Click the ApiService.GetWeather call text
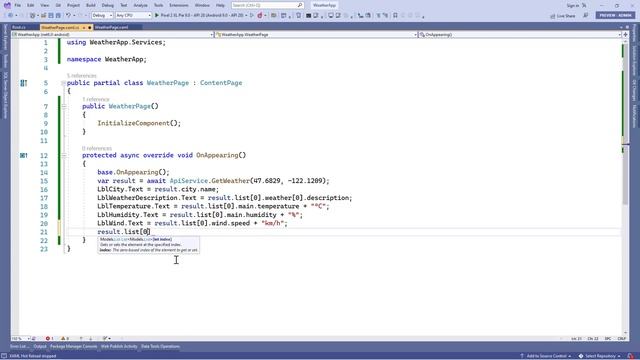This screenshot has width=640, height=360. [x=210, y=180]
